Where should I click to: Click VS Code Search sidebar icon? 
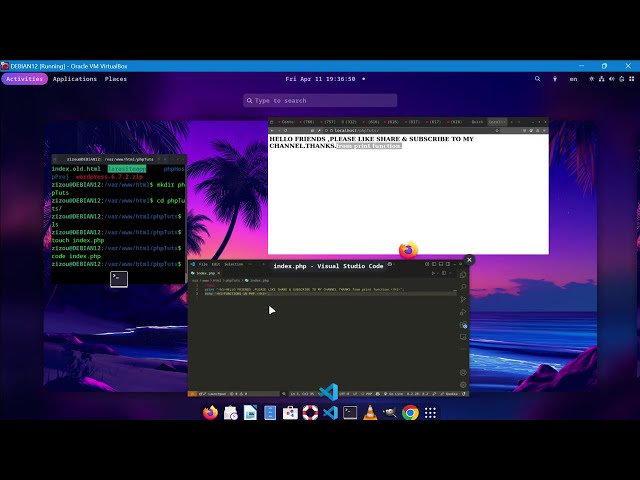(x=463, y=287)
